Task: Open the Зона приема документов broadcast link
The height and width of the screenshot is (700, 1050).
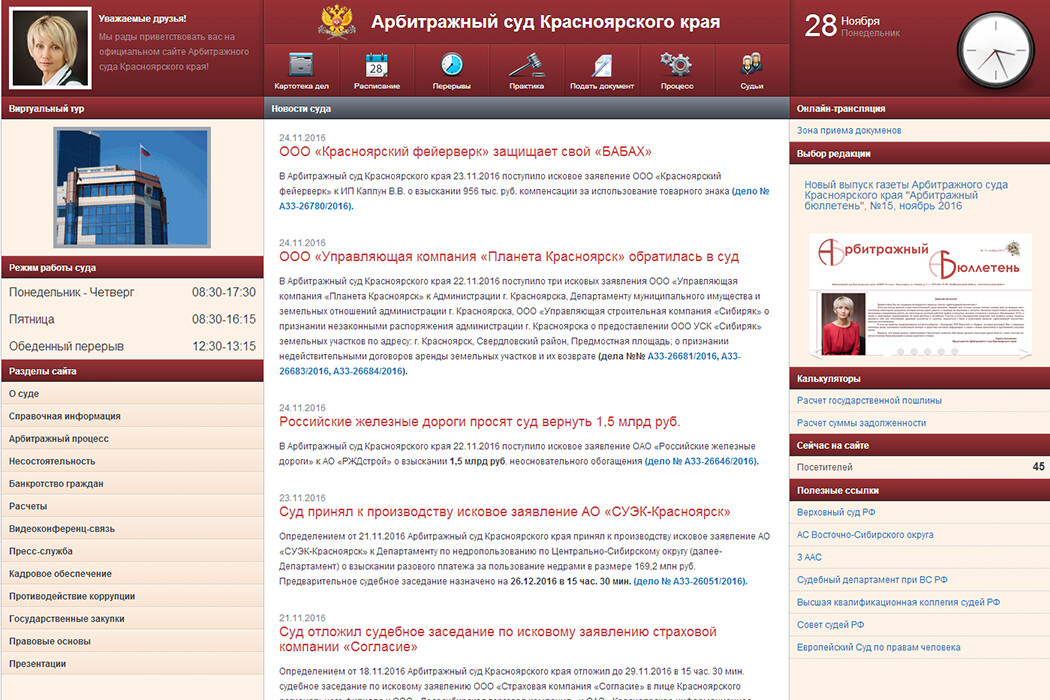Action: pos(849,131)
